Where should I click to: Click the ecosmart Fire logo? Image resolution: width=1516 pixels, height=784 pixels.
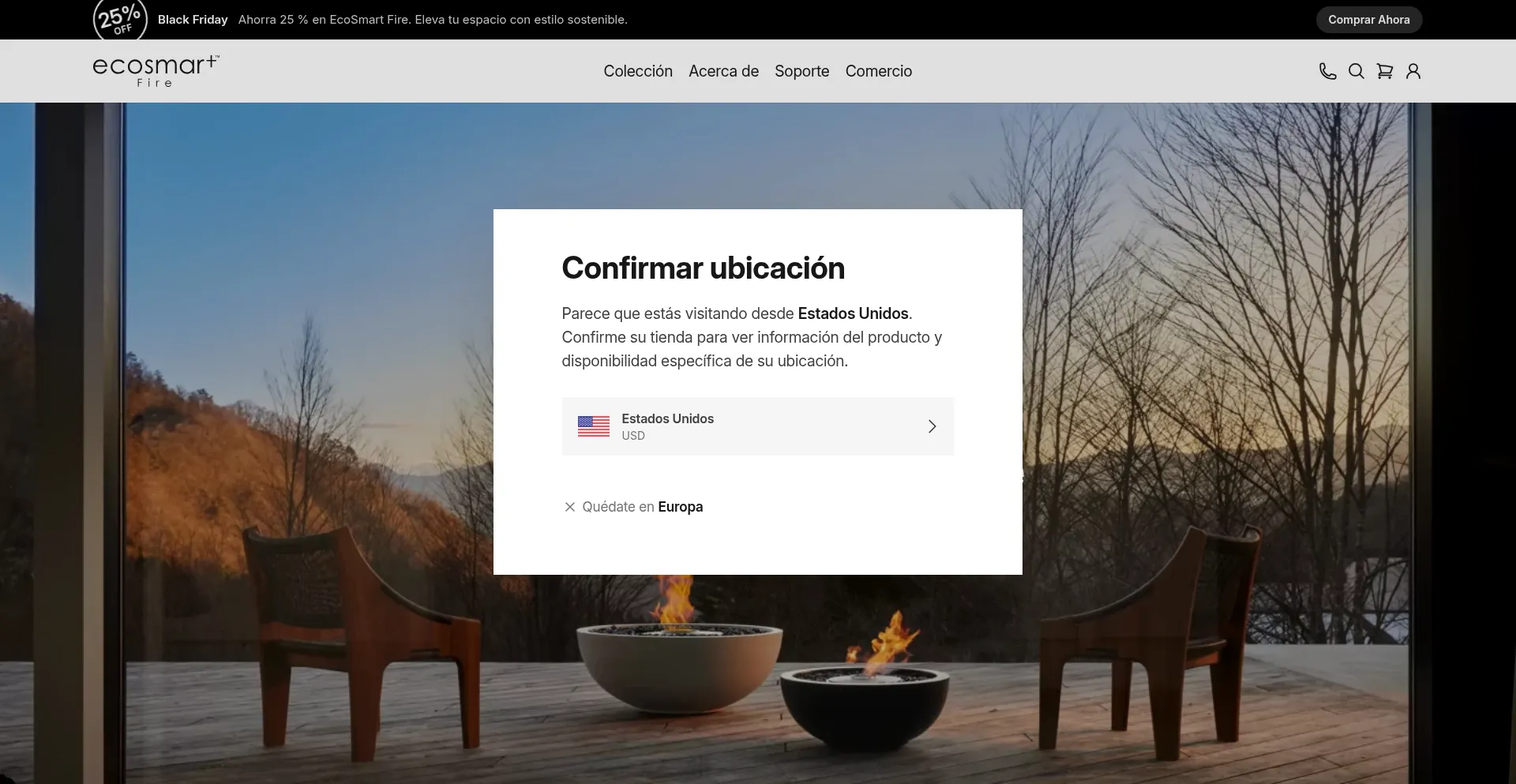[x=156, y=70]
